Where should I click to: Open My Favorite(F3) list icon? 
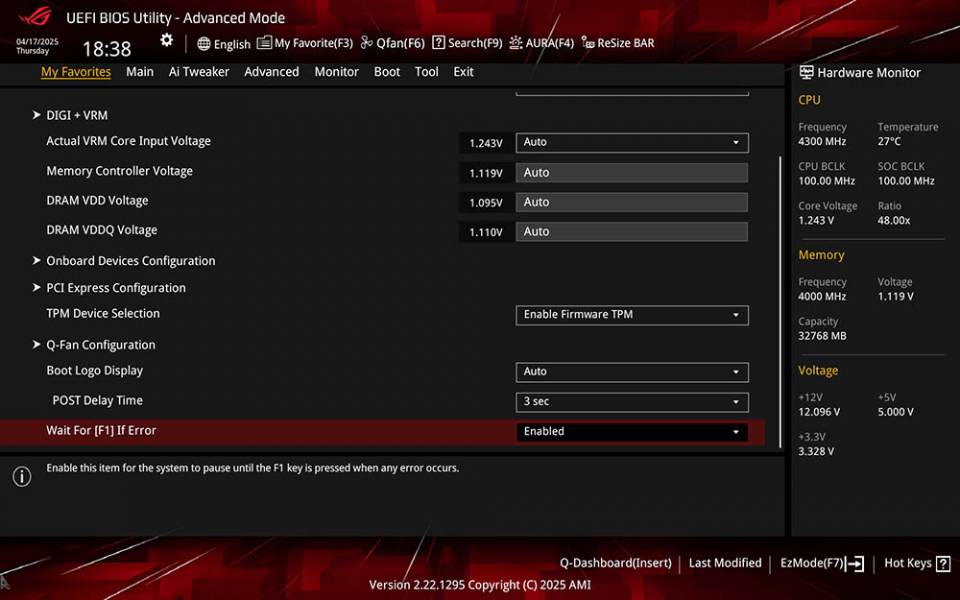tap(264, 42)
